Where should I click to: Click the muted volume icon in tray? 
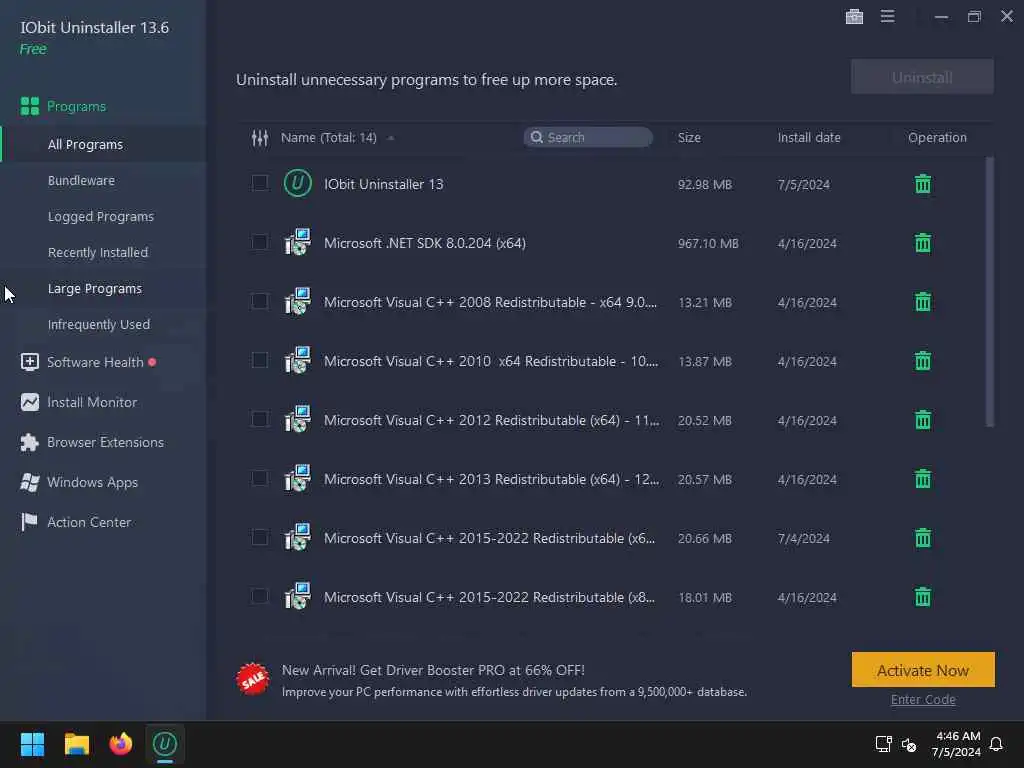[x=909, y=744]
